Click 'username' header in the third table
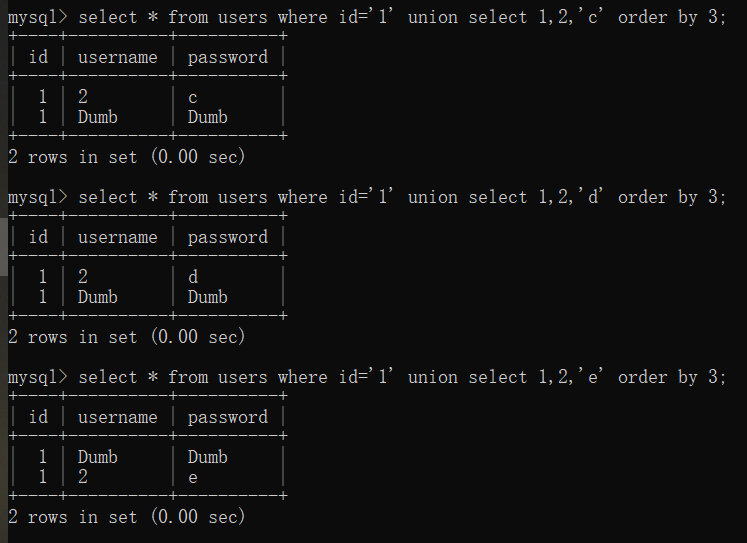The height and width of the screenshot is (543, 747). point(117,417)
